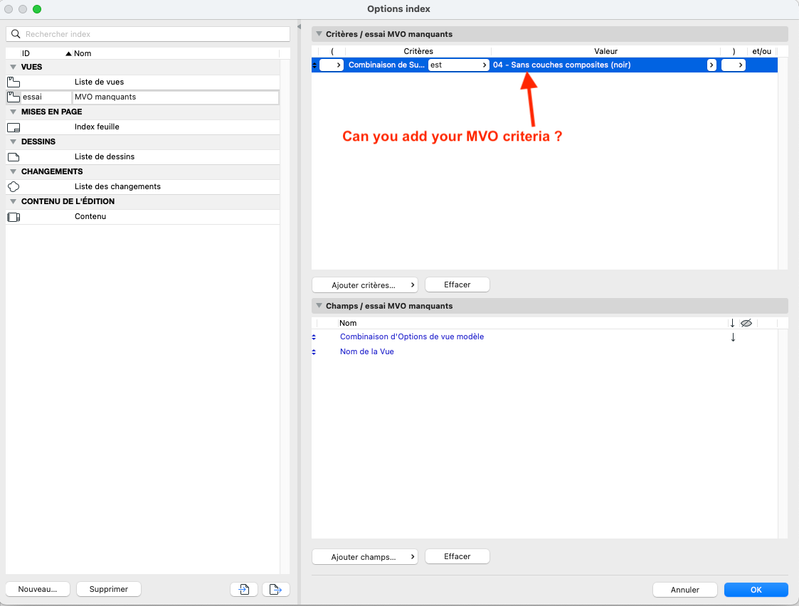Image resolution: width=799 pixels, height=606 pixels.
Task: Click the essai ID cell
Action: 46,97
